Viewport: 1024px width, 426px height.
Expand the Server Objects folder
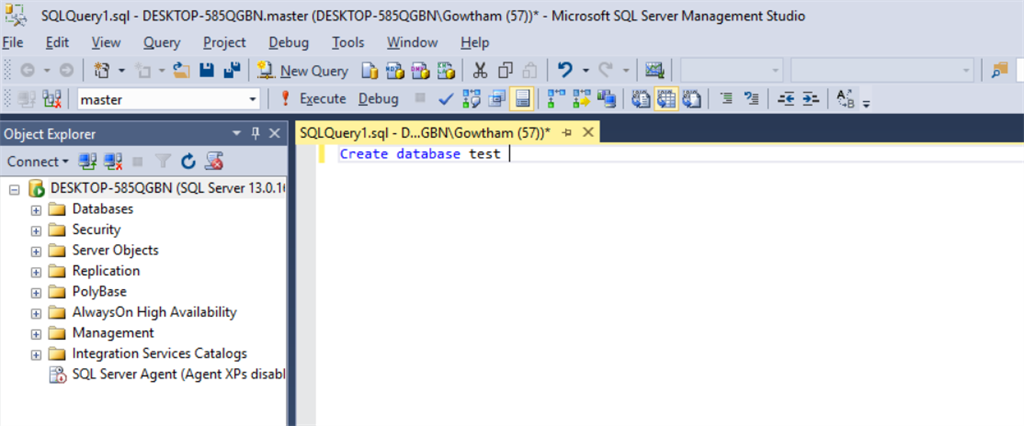[x=36, y=251]
